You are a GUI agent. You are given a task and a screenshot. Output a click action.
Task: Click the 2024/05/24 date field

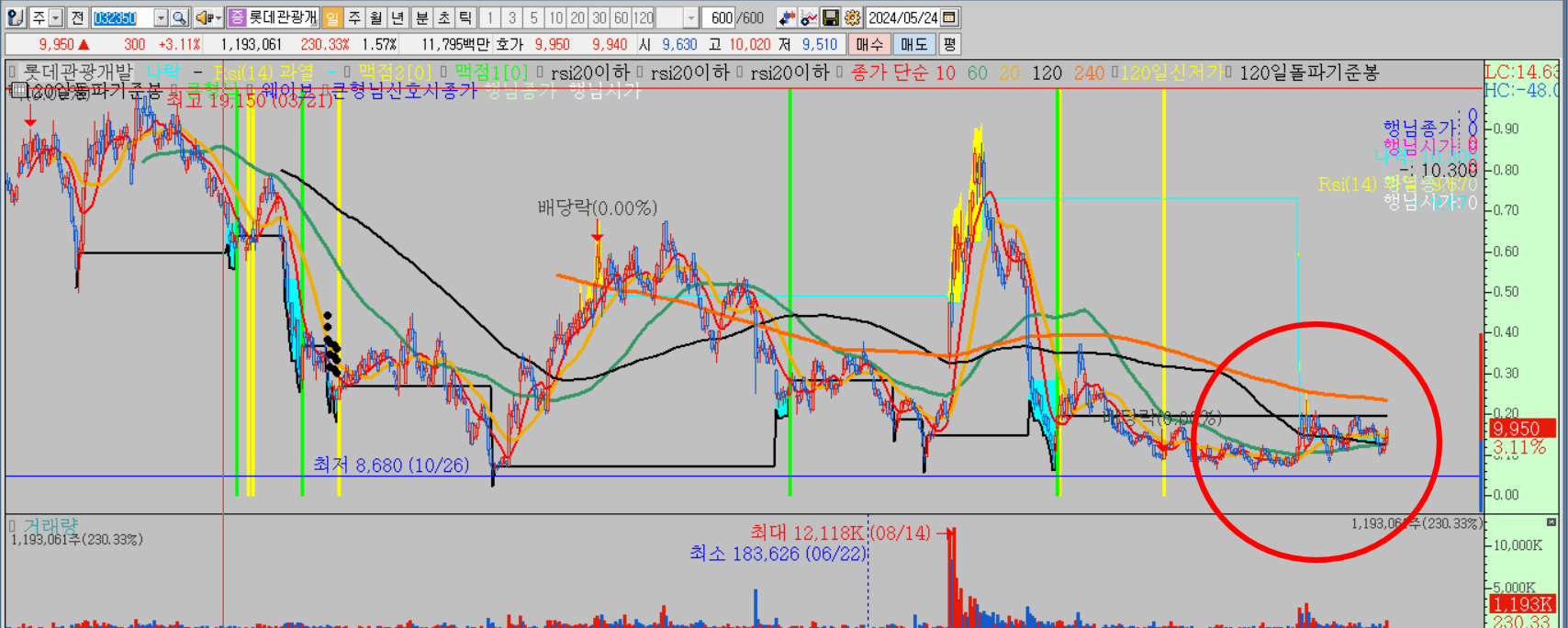point(903,17)
